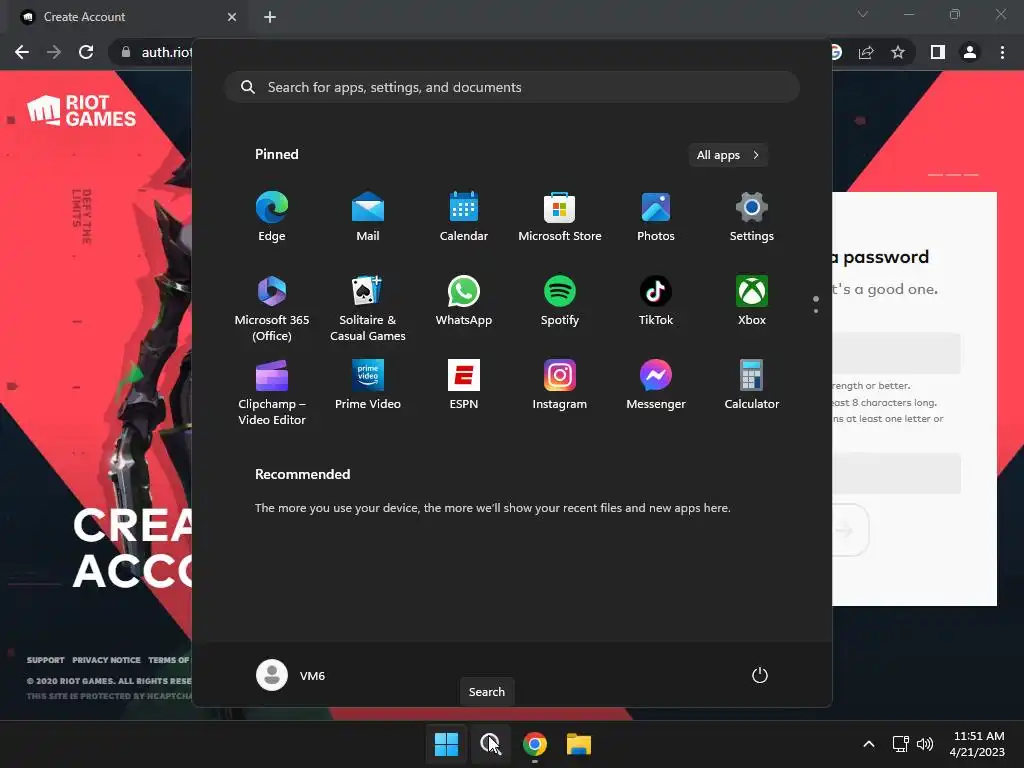Open the Support footer link

46,660
